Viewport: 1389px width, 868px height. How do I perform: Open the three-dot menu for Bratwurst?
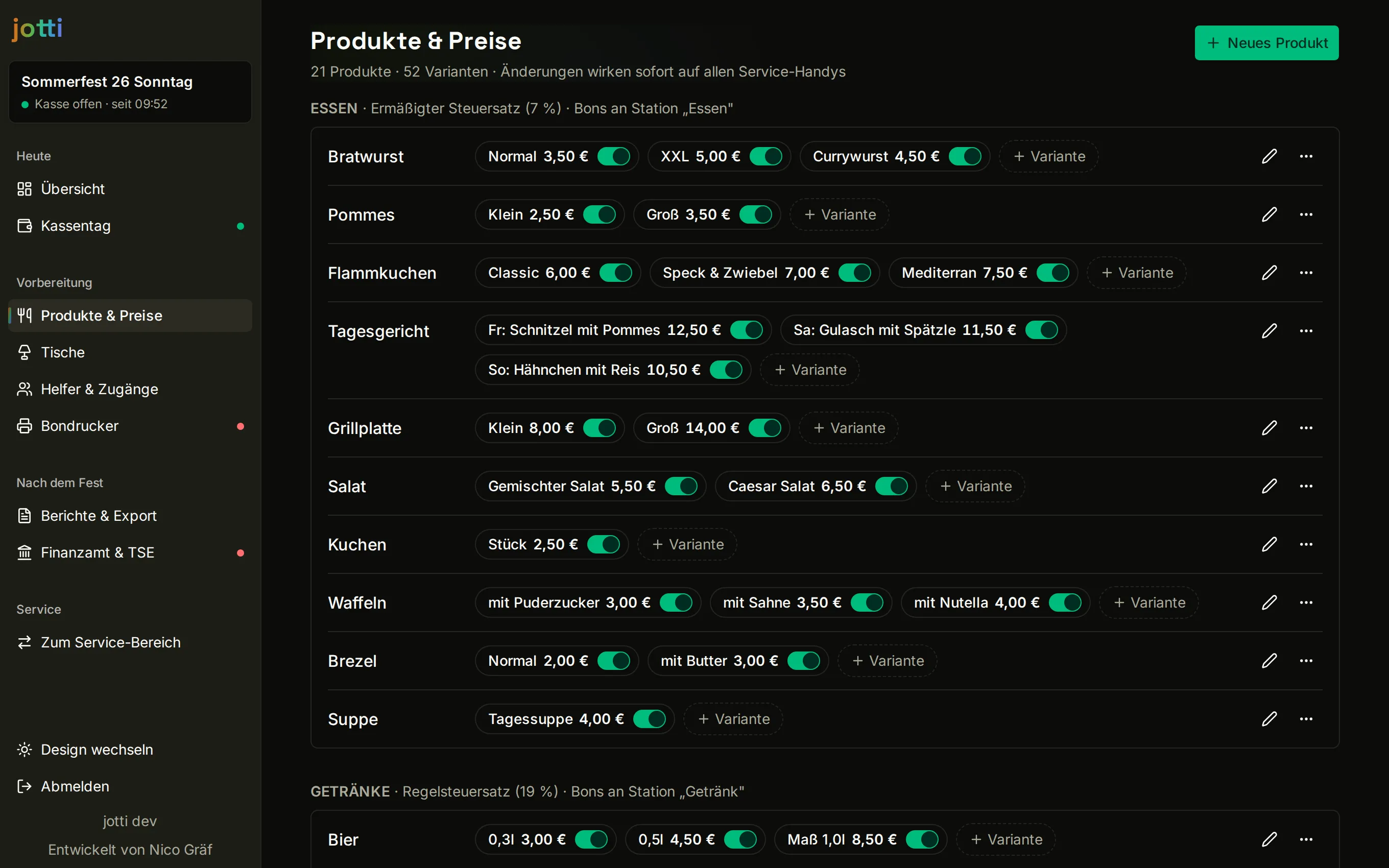tap(1306, 156)
